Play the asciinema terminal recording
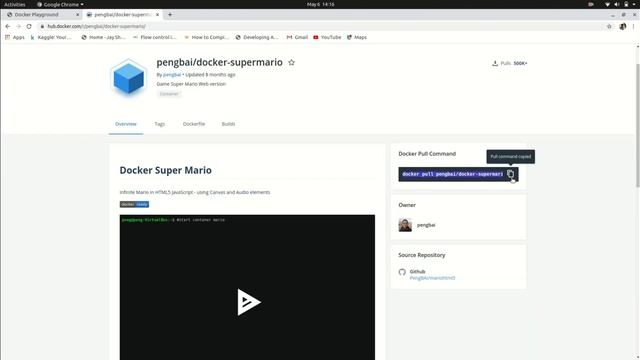 point(249,302)
